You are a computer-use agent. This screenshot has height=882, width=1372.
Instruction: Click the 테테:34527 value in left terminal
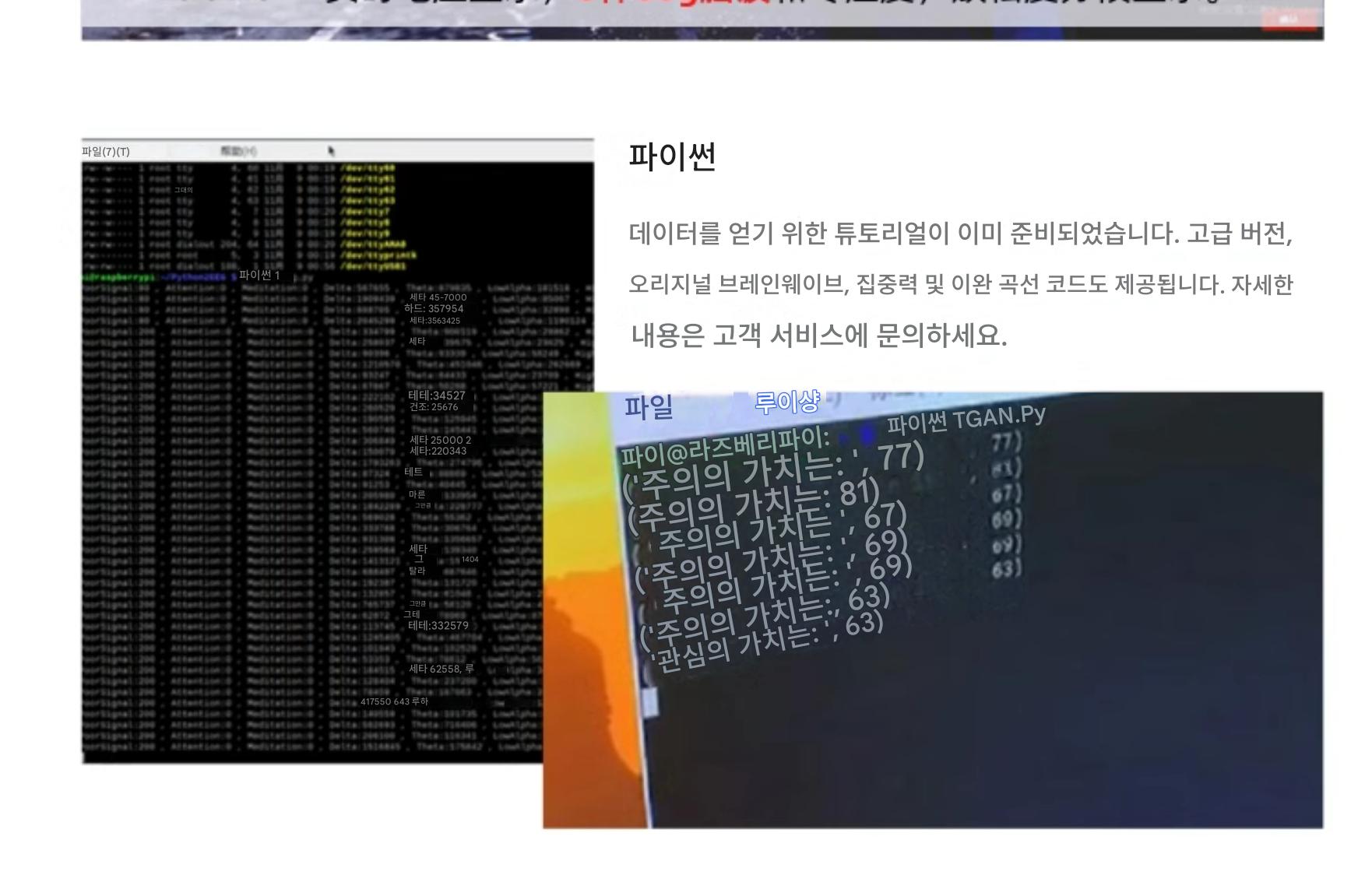(437, 395)
